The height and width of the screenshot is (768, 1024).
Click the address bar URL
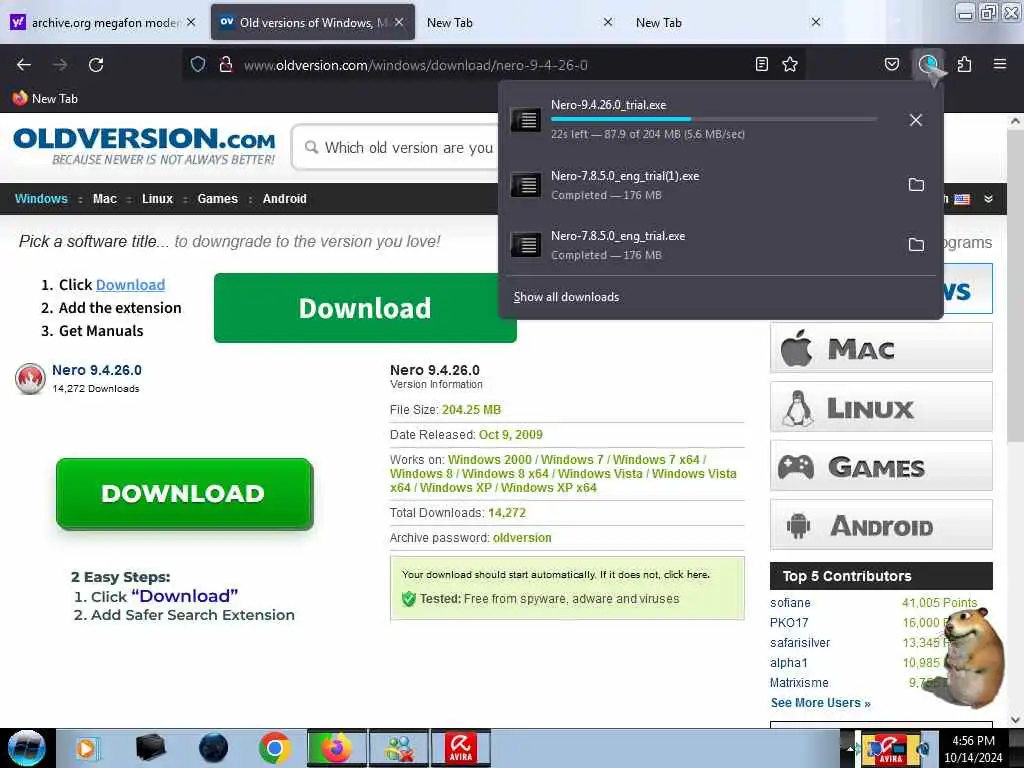[x=415, y=65]
